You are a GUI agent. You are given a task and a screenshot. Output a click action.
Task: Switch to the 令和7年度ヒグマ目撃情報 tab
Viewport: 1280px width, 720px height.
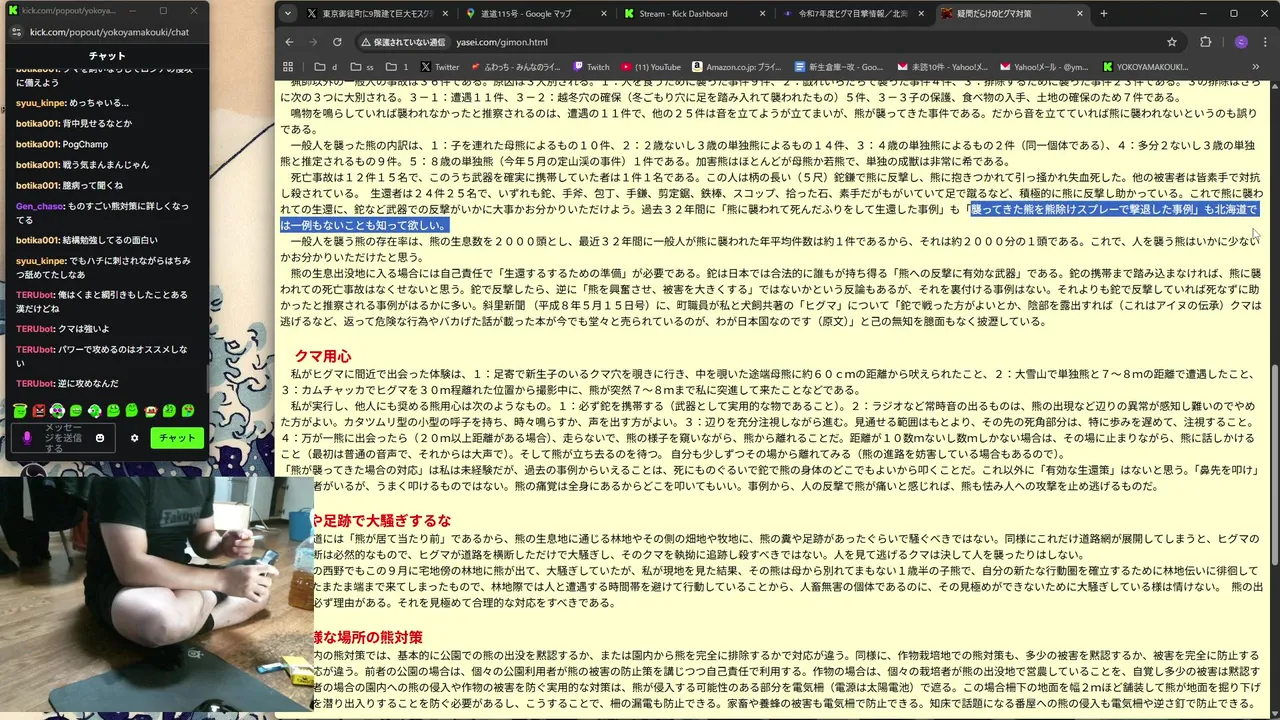[852, 14]
